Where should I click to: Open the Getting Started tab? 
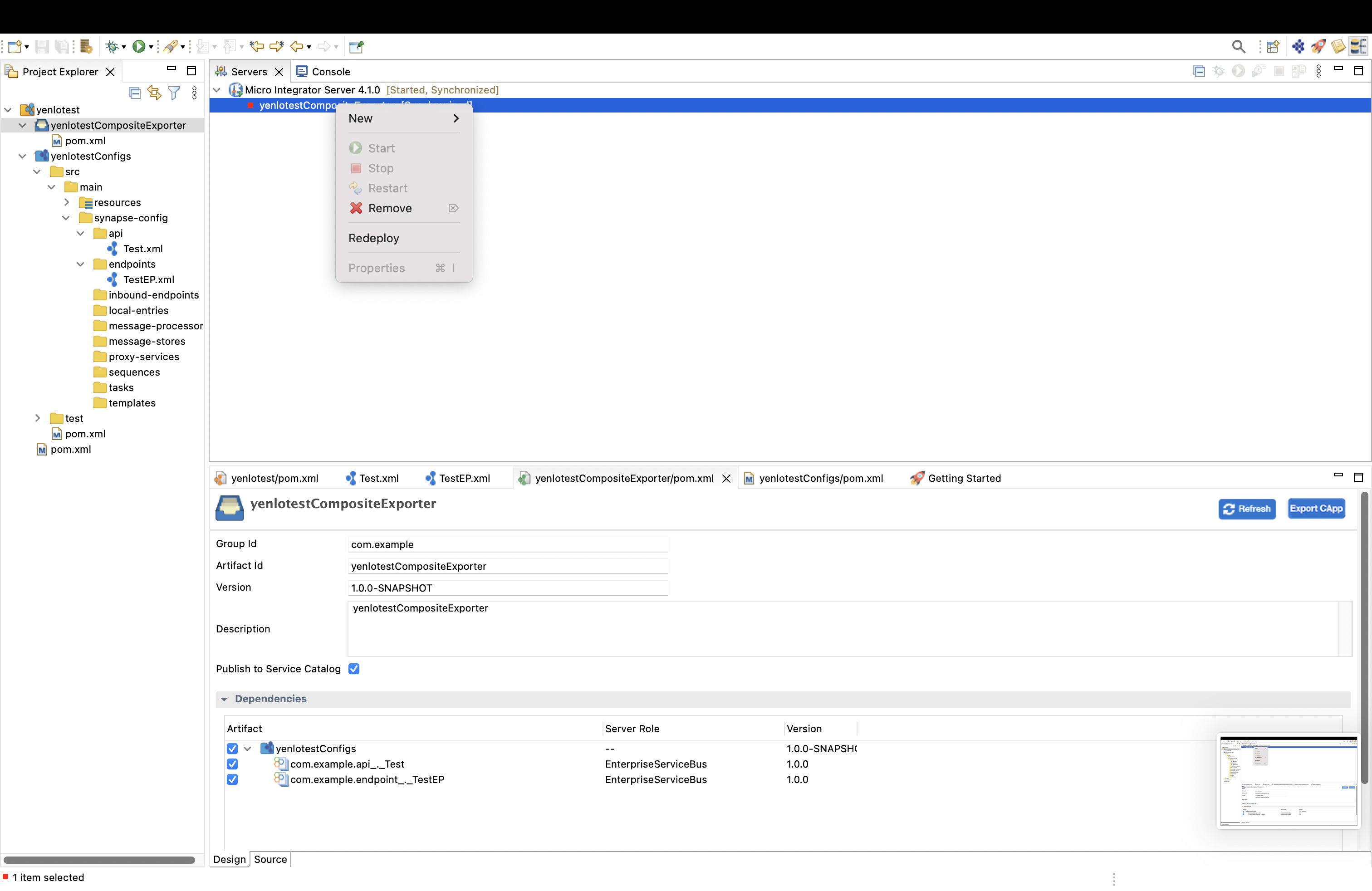tap(956, 478)
